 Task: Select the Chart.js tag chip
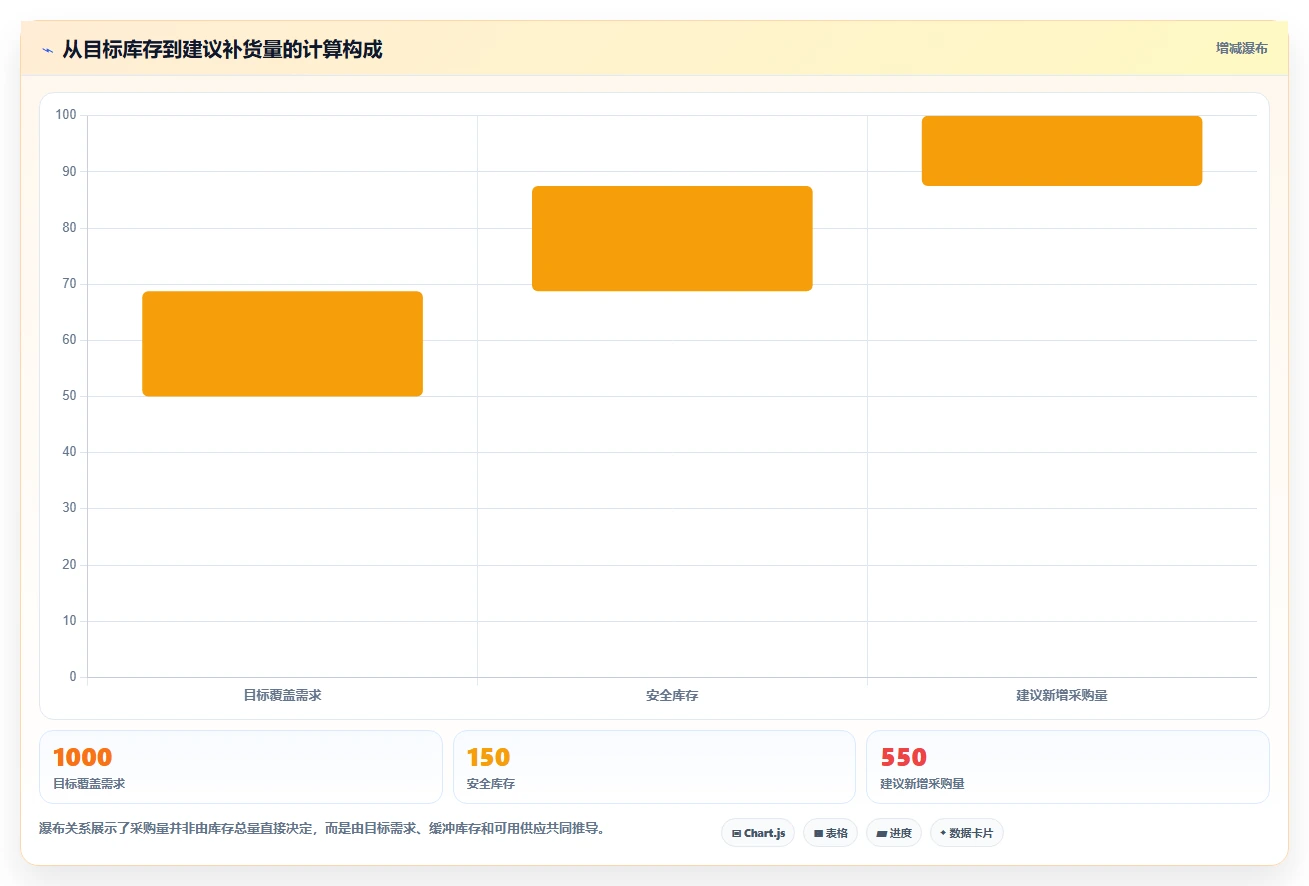(758, 833)
